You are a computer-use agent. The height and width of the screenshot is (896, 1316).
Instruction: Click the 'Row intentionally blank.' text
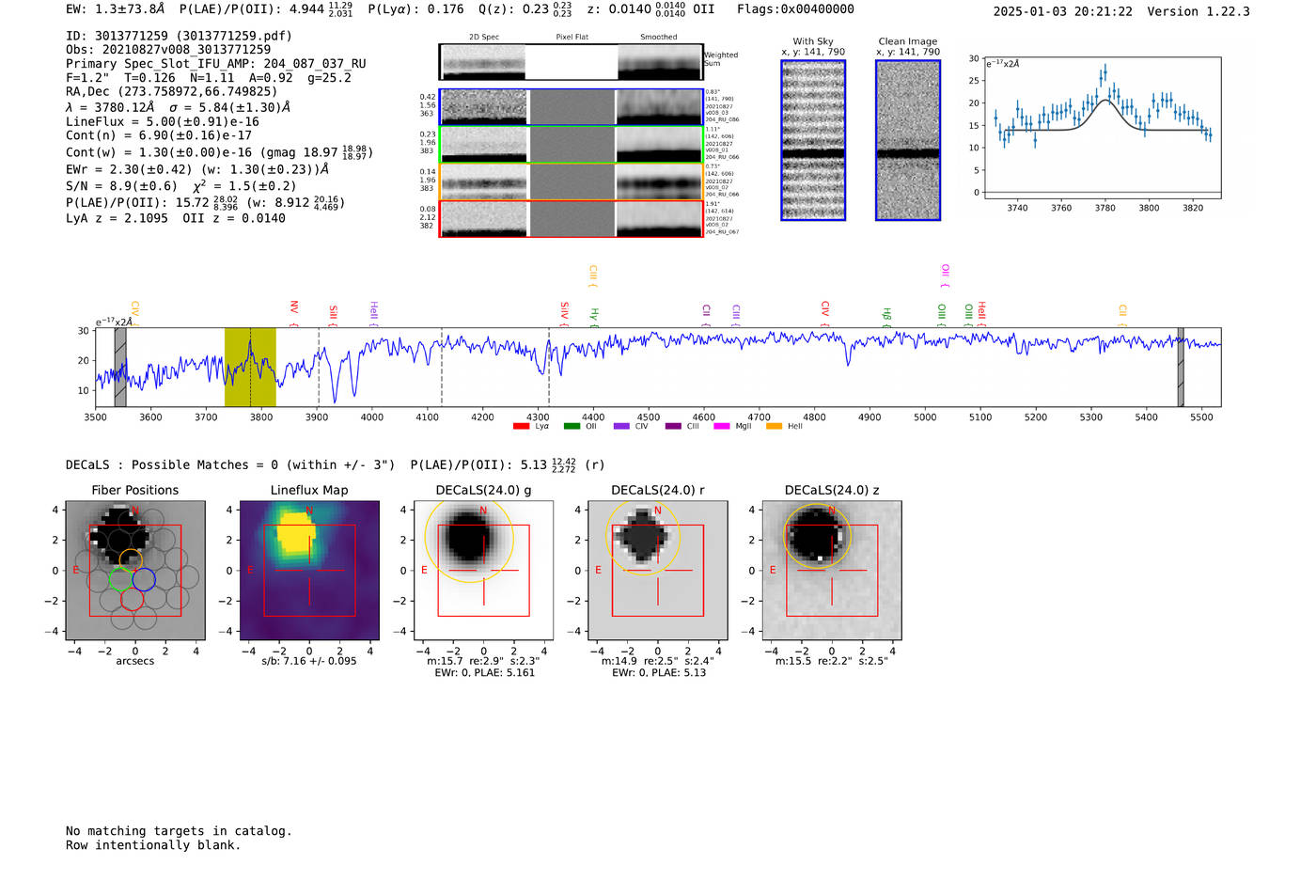153,845
